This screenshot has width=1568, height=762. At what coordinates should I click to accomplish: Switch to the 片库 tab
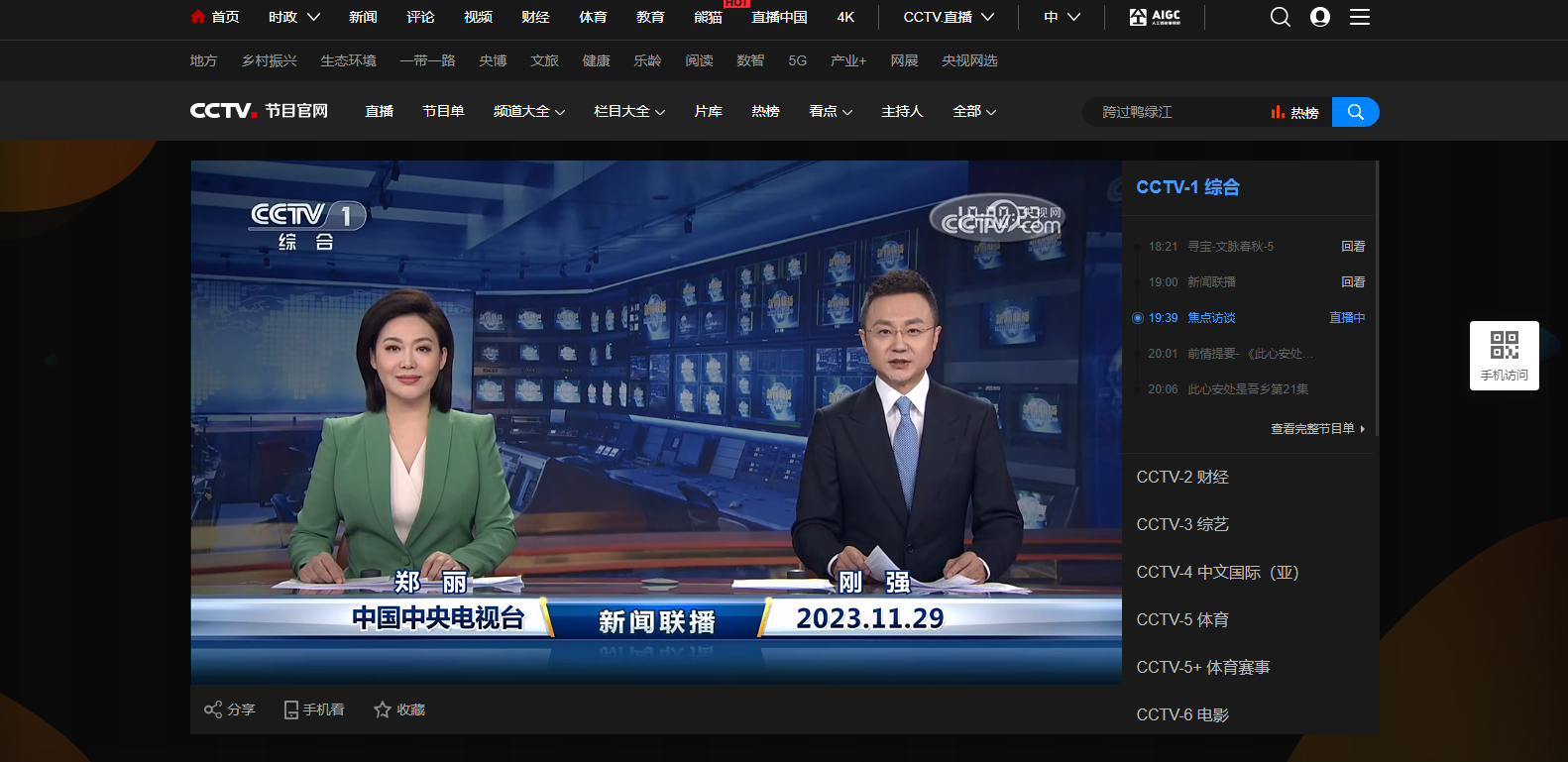[x=708, y=111]
